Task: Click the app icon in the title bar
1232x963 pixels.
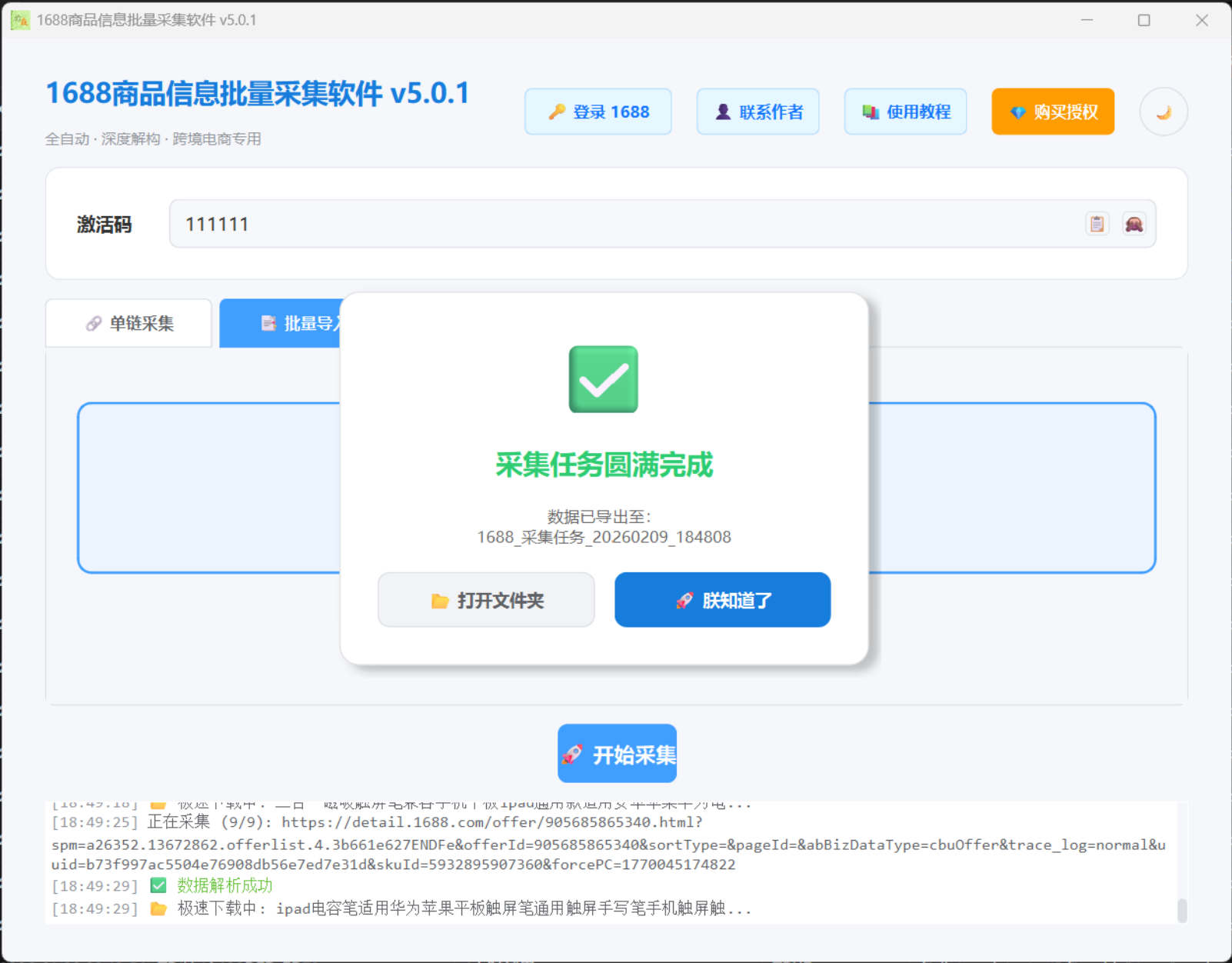Action: click(x=19, y=19)
